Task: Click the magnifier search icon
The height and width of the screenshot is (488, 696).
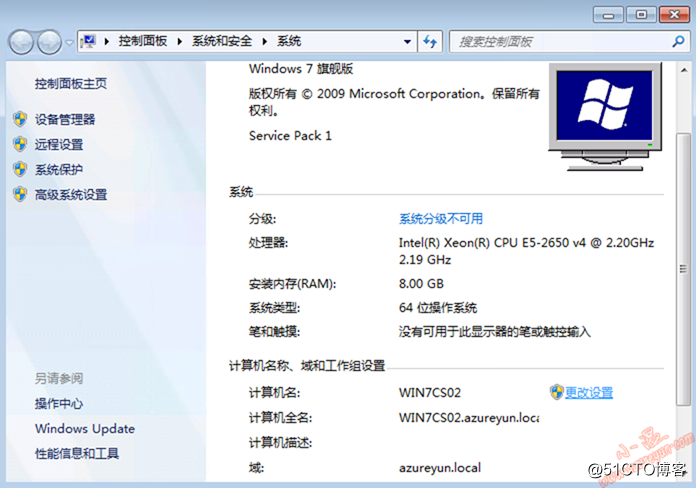Action: pos(678,42)
